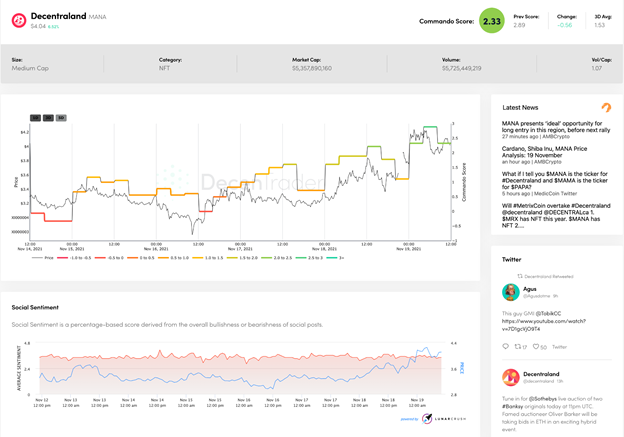Click retweet icon with 17 count
Screen dimensions: 624x437
tap(518, 346)
